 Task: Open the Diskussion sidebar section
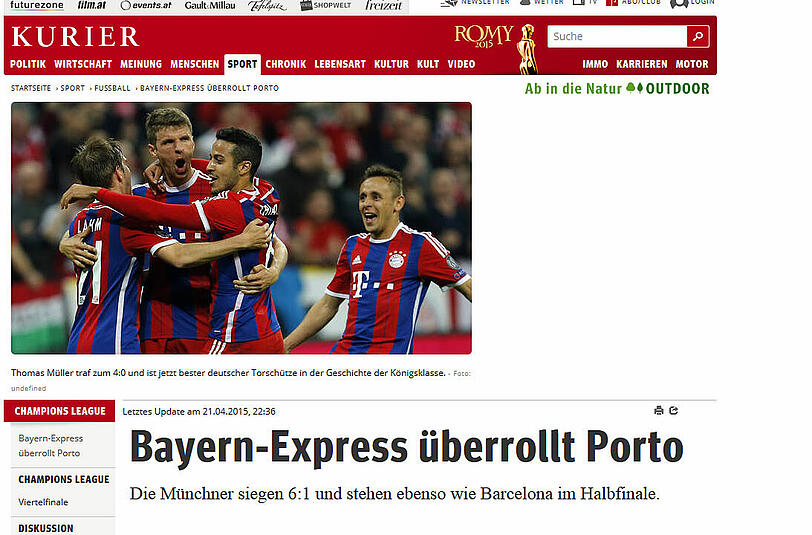coord(46,528)
